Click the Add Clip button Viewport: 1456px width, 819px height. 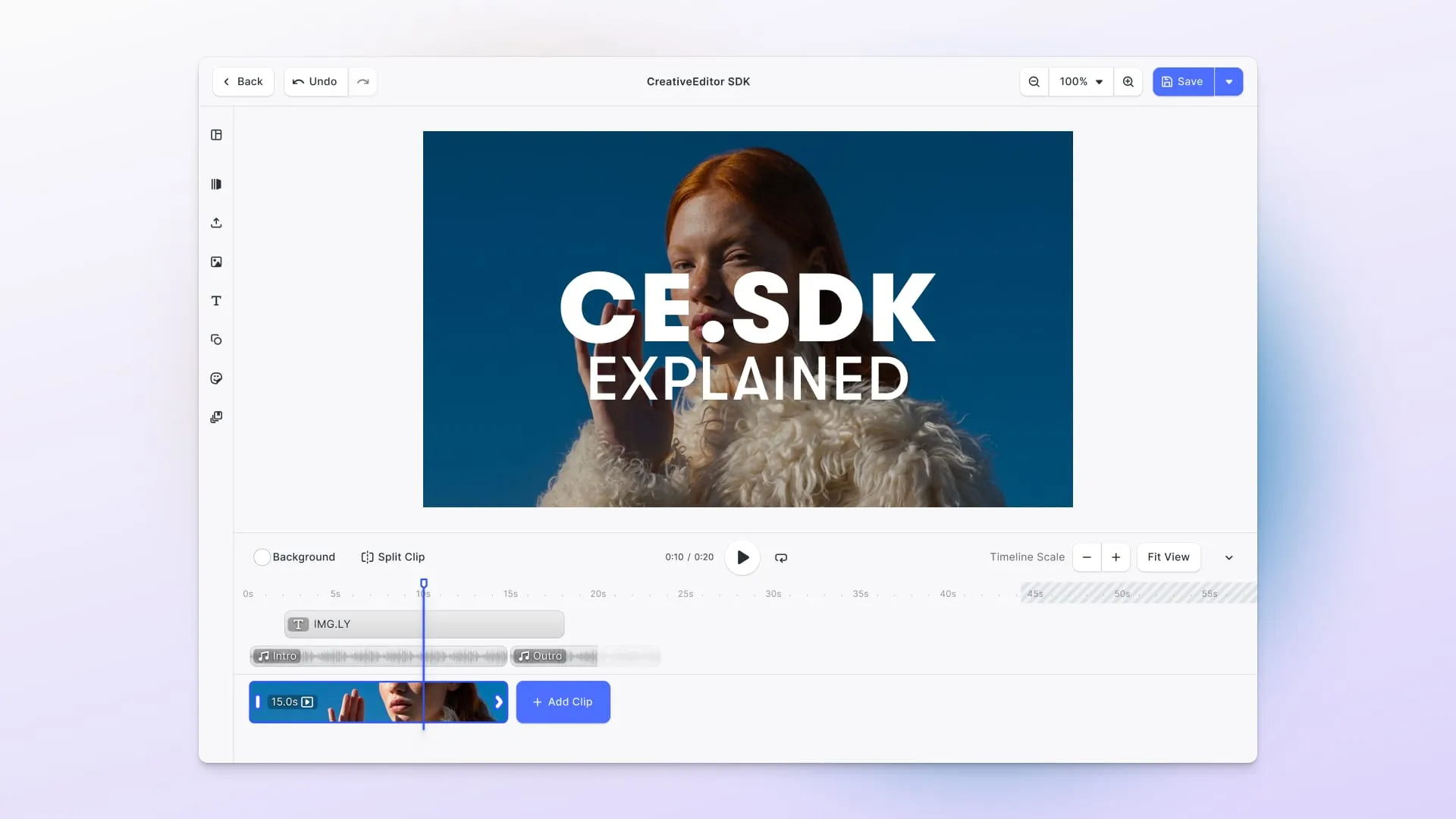(563, 702)
